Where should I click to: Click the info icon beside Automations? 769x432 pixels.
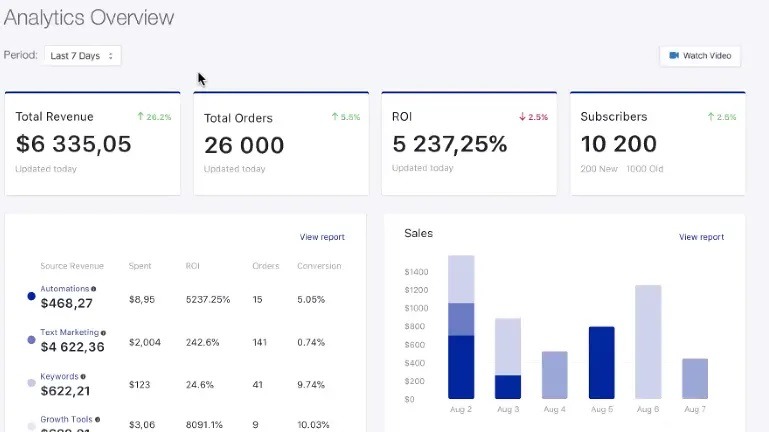[94, 289]
